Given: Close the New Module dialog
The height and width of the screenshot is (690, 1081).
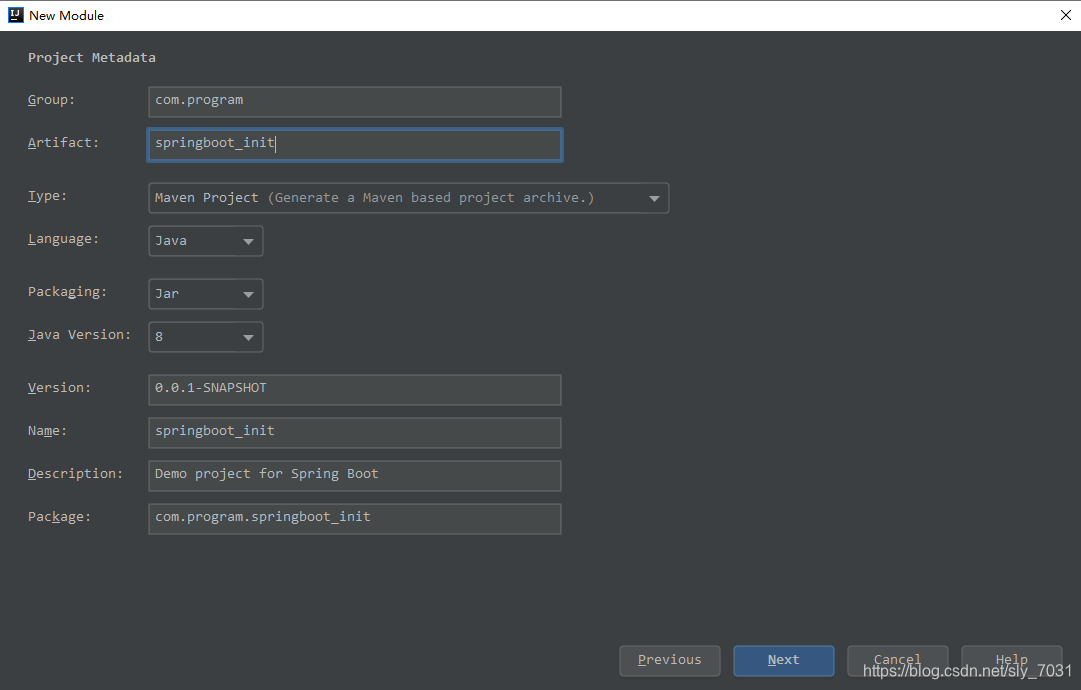Looking at the screenshot, I should 1065,15.
